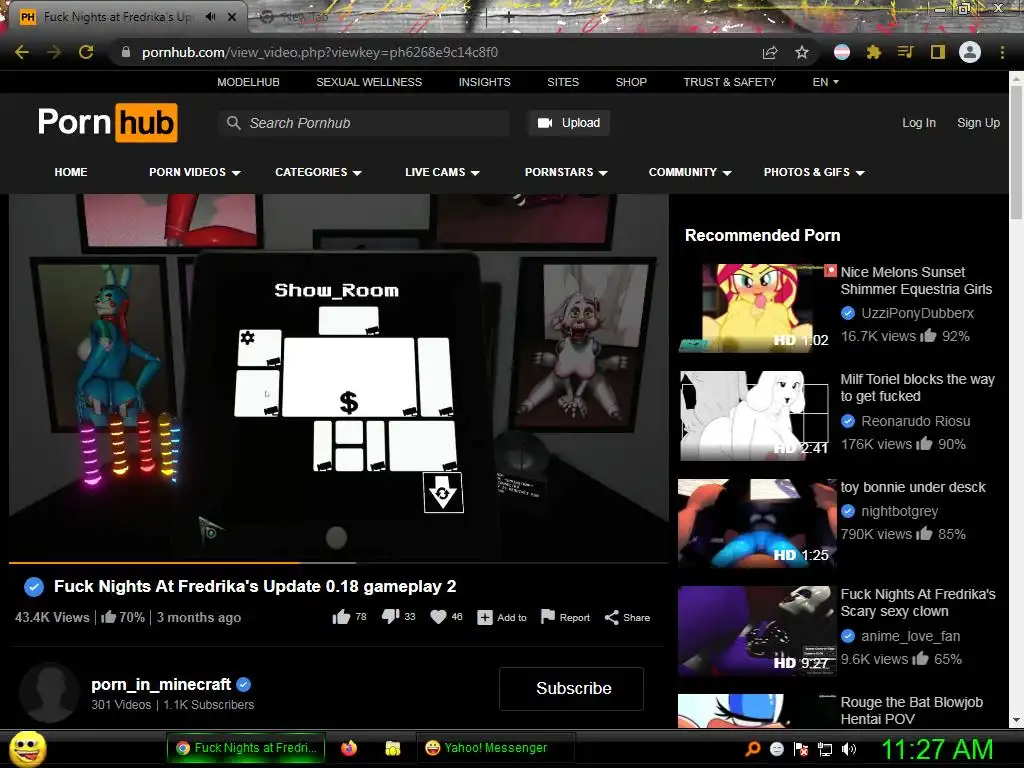Expand the PHOTOS & GIFS menu
Screen dimensions: 1024x768
814,172
